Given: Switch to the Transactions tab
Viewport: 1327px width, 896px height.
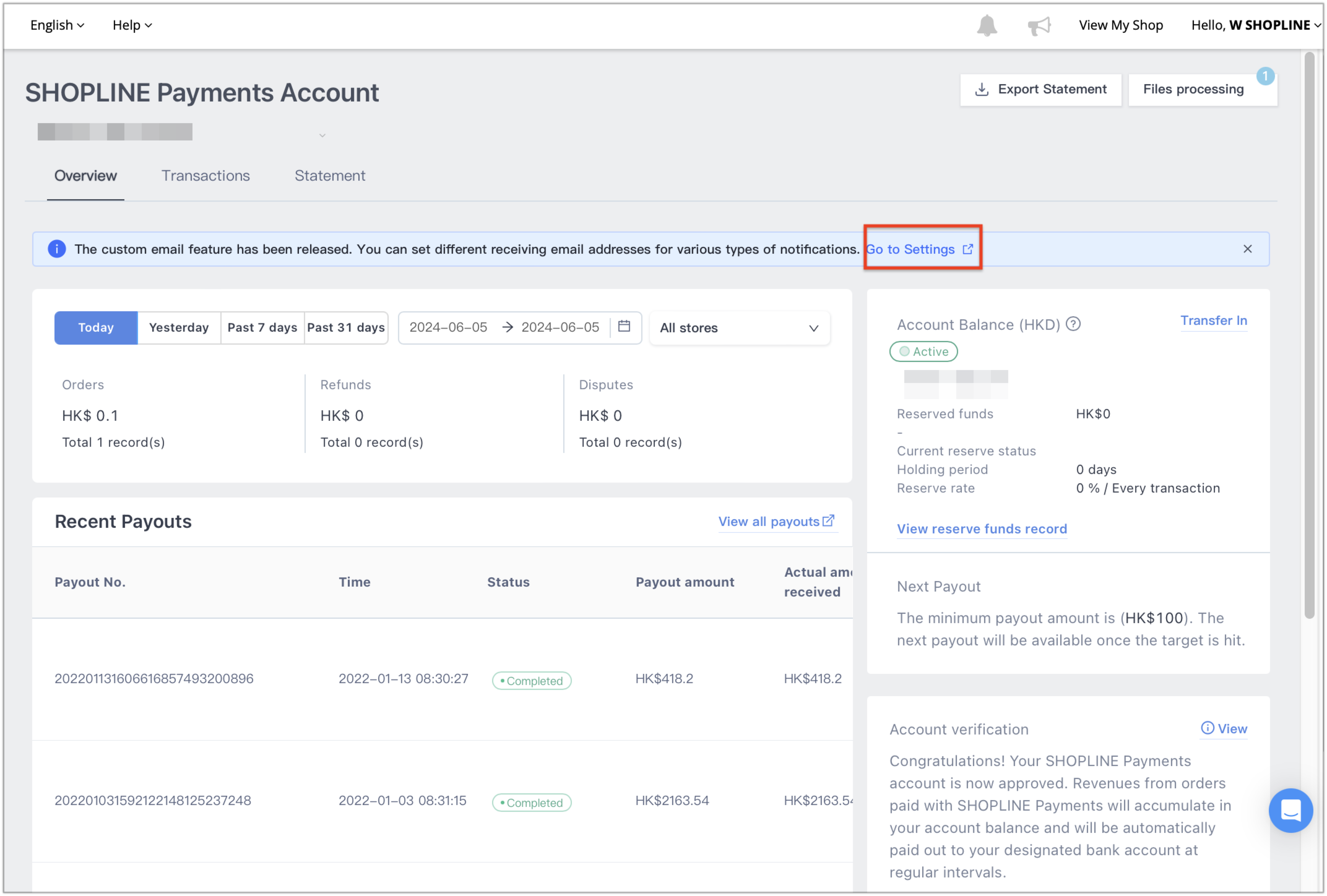Looking at the screenshot, I should coord(205,176).
